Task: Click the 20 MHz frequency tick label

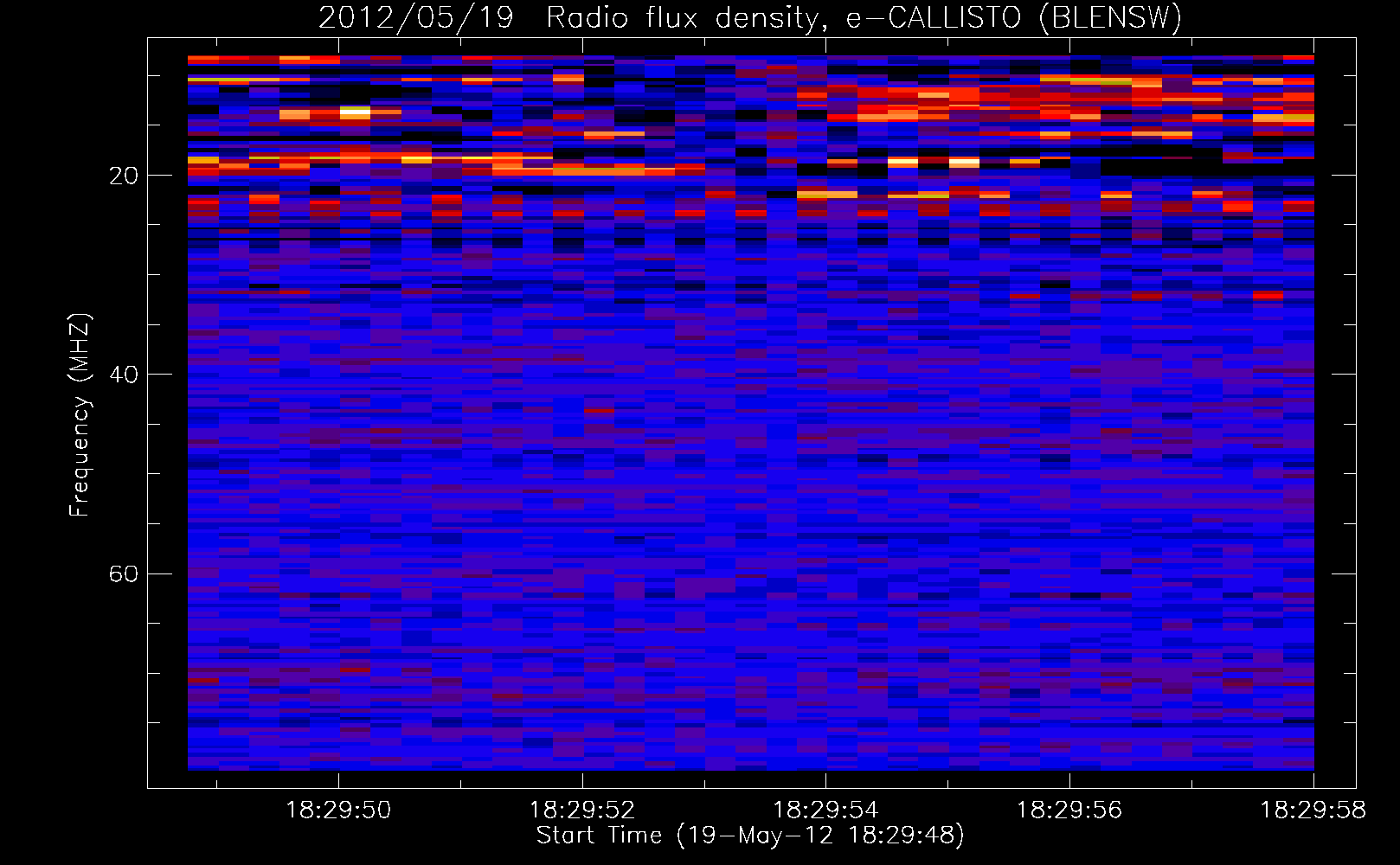Action: click(x=123, y=176)
